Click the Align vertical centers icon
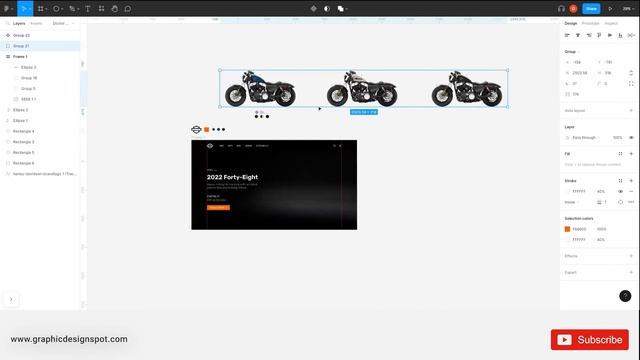Viewport: 640px width, 360px height. [x=610, y=36]
